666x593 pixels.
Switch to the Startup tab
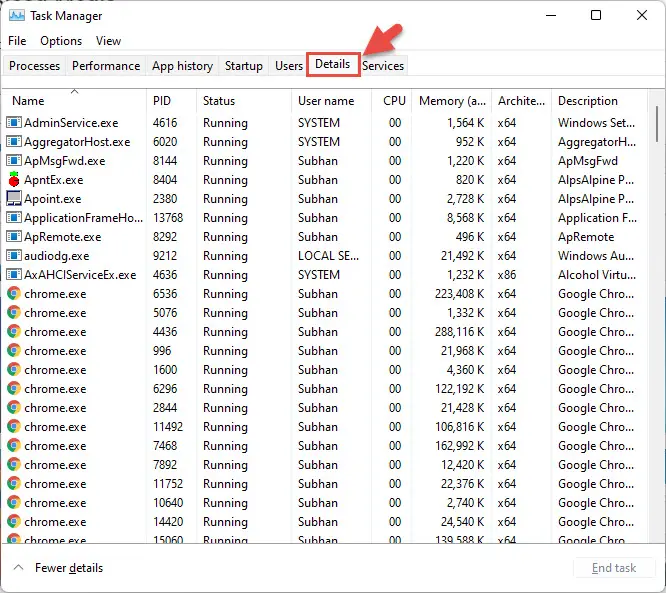(244, 66)
